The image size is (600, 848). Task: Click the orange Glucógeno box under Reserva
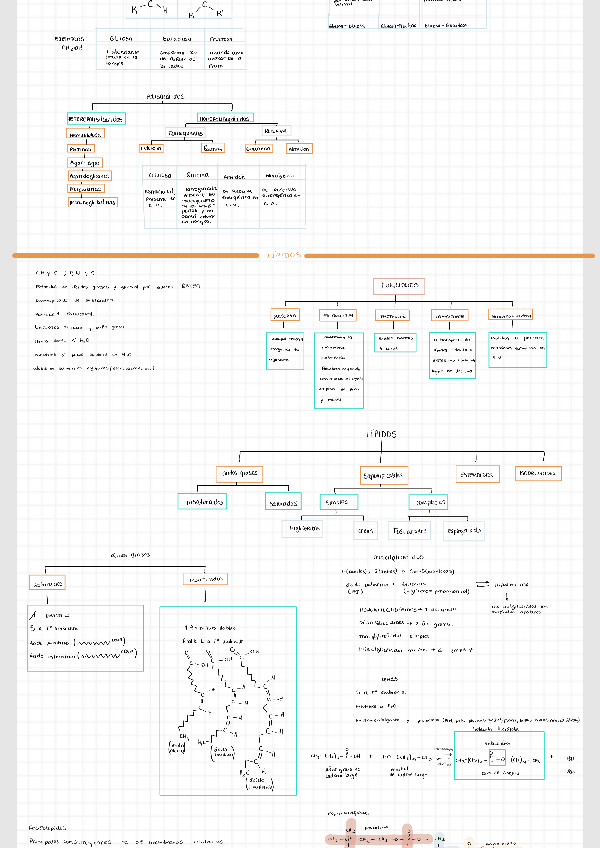pos(258,148)
